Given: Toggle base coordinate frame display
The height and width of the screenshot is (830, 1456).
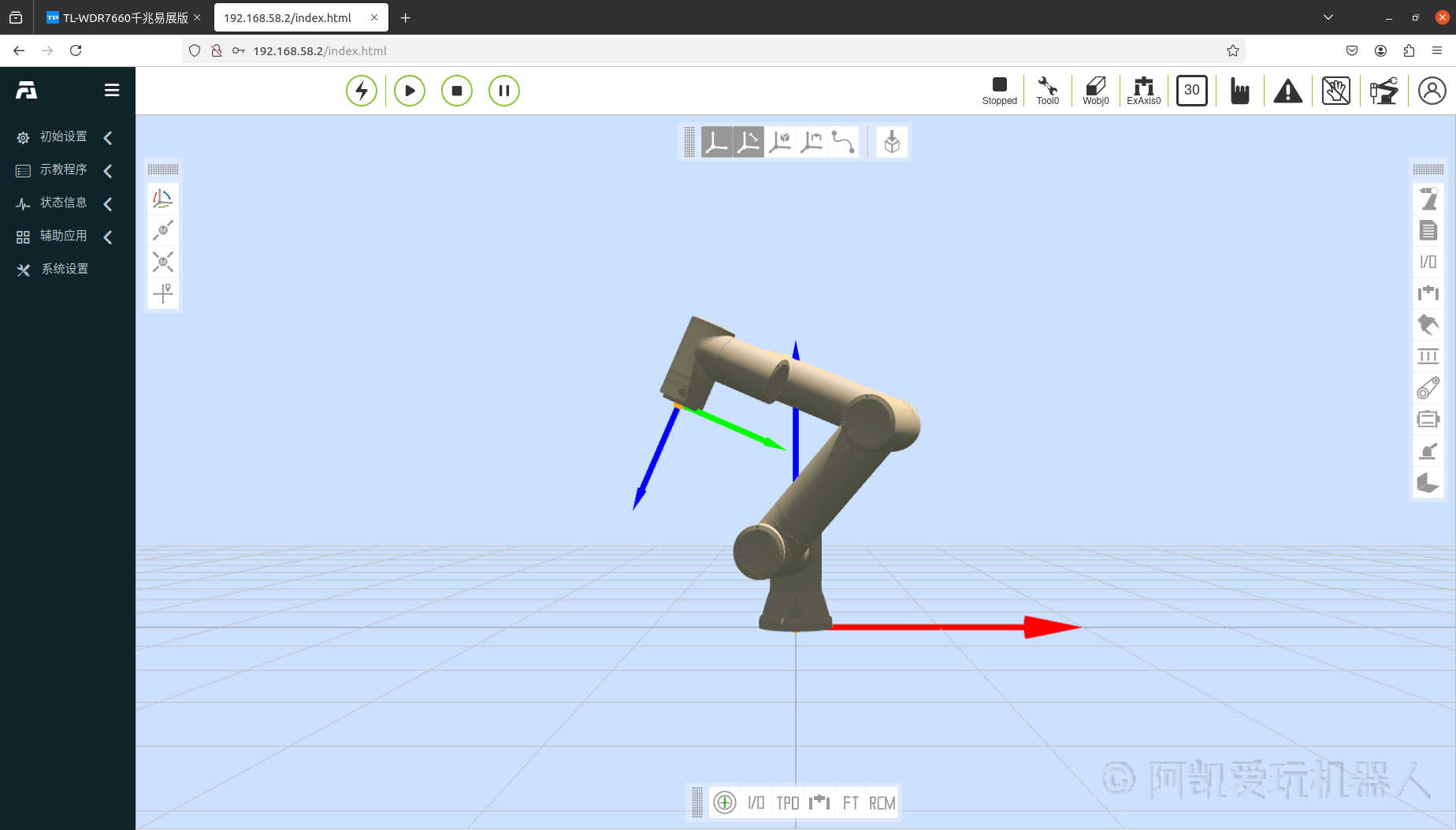Looking at the screenshot, I should pos(716,143).
